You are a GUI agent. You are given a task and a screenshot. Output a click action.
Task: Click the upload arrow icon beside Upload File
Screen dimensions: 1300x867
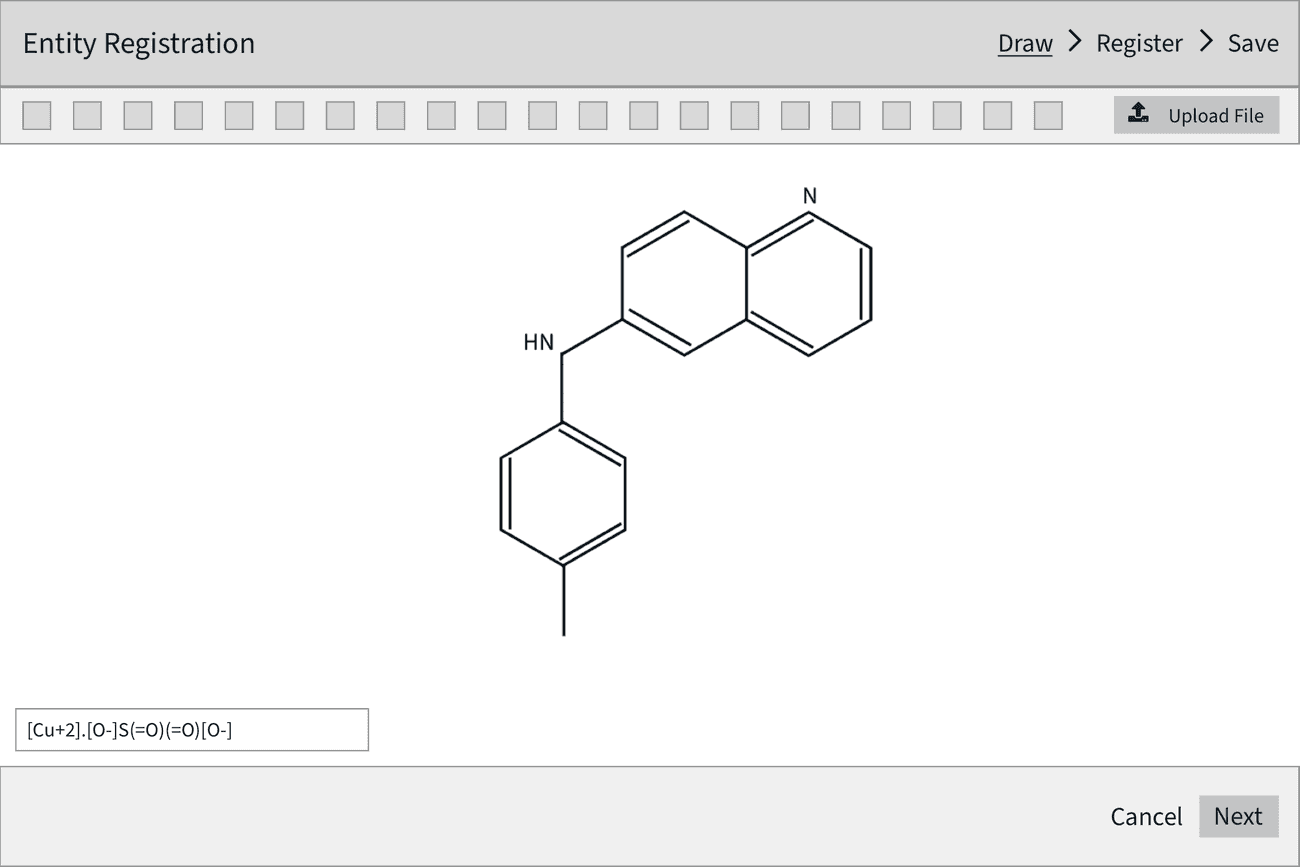point(1138,114)
